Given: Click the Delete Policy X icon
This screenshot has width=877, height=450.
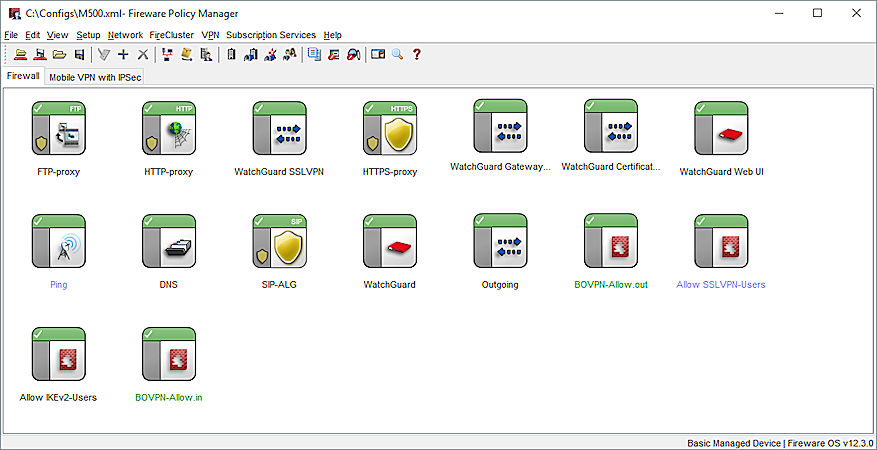Looking at the screenshot, I should click(143, 54).
